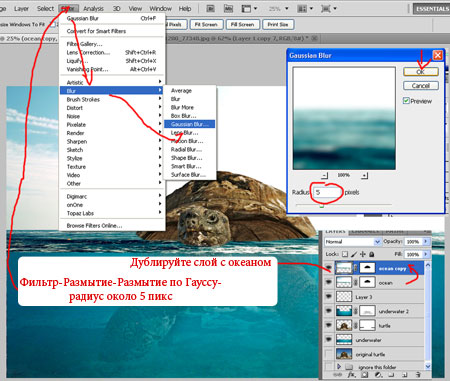Screen dimensions: 450x381
Task: Uncheck Preview in Gaussian Blur dialog
Action: tap(406, 101)
